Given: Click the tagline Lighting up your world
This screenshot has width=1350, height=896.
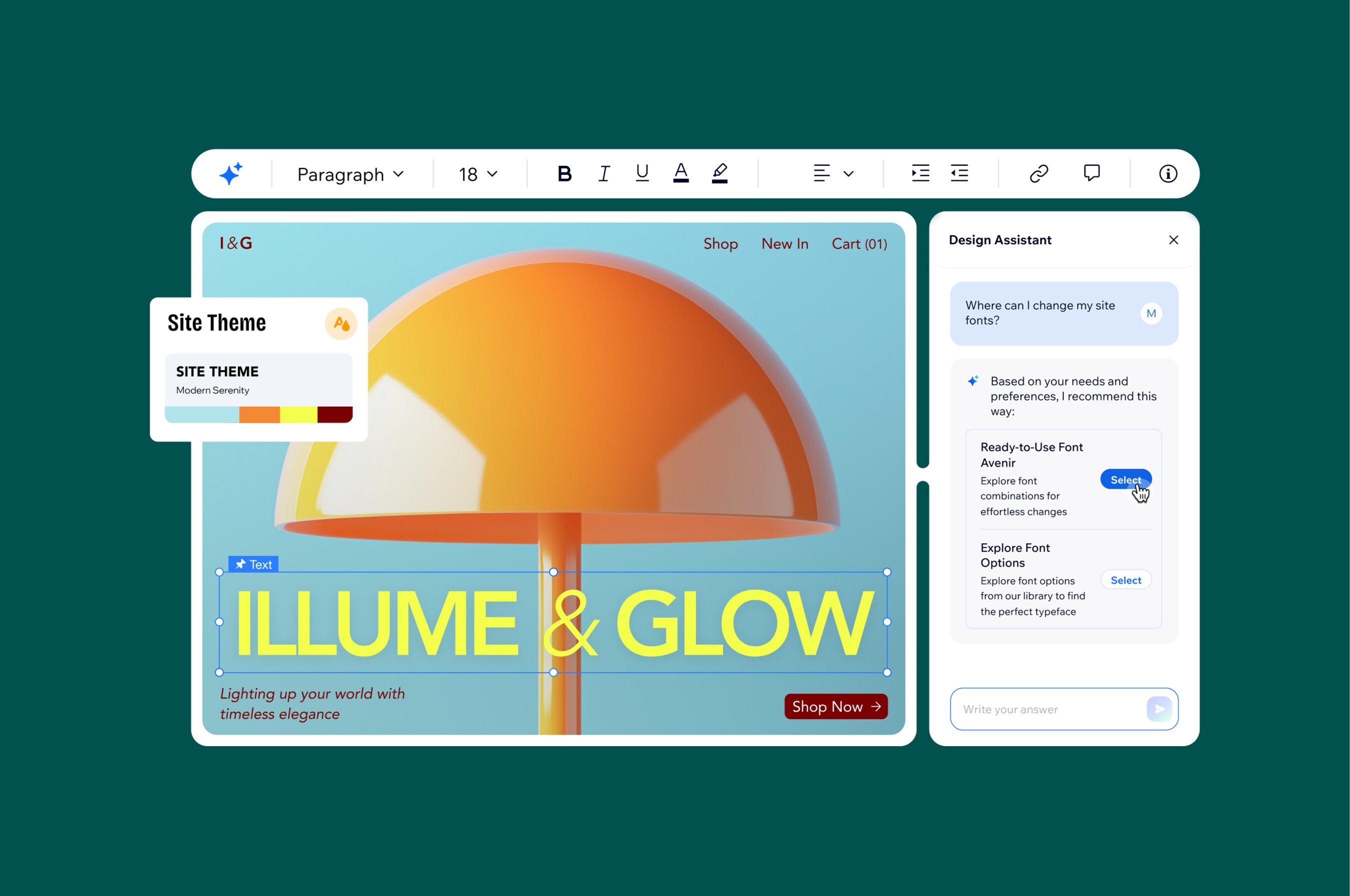Looking at the screenshot, I should click(312, 704).
